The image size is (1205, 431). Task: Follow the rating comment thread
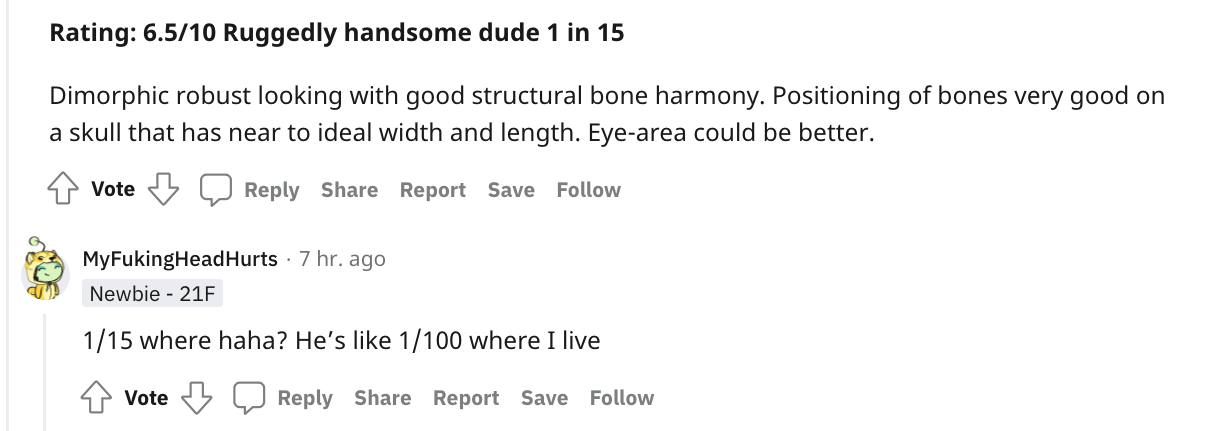[x=588, y=190]
